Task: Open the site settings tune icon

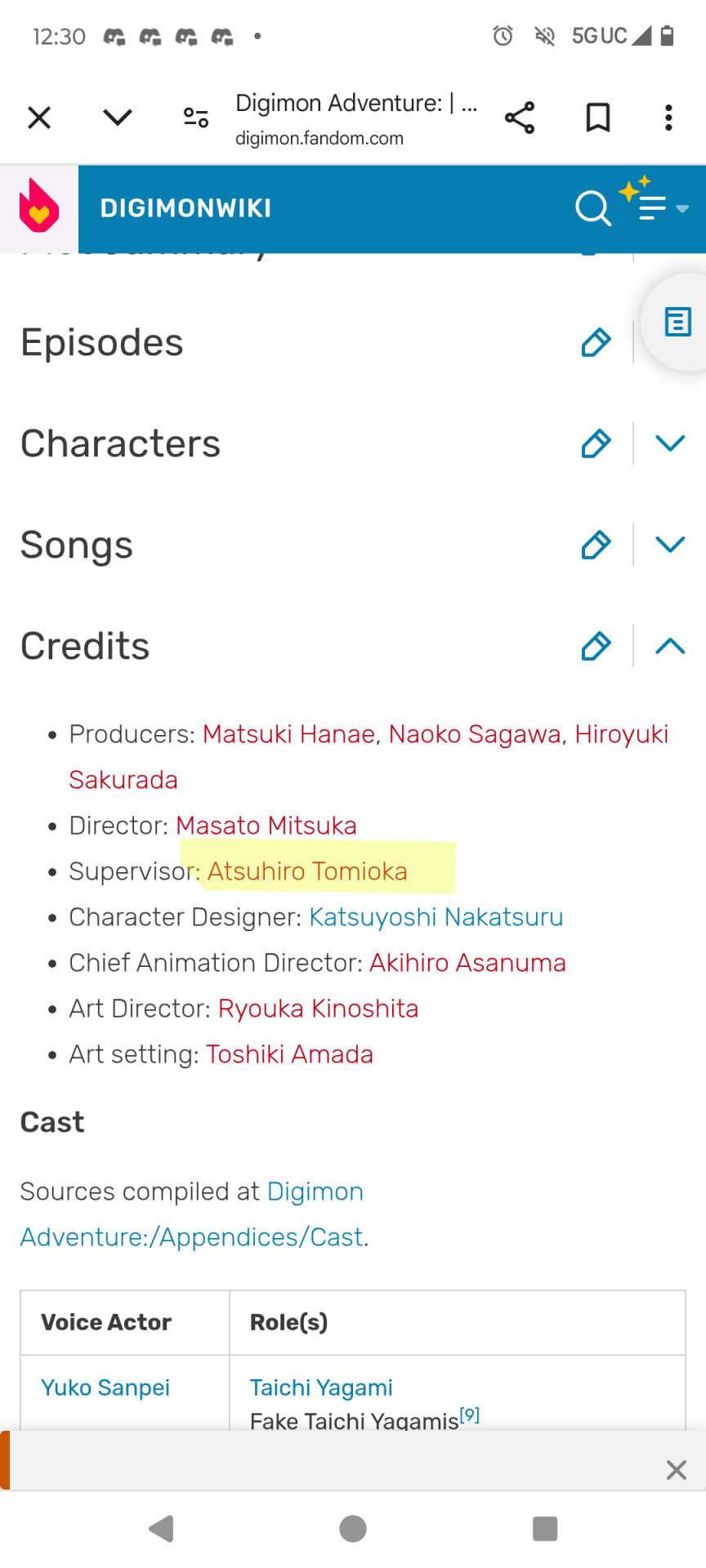Action: point(196,118)
